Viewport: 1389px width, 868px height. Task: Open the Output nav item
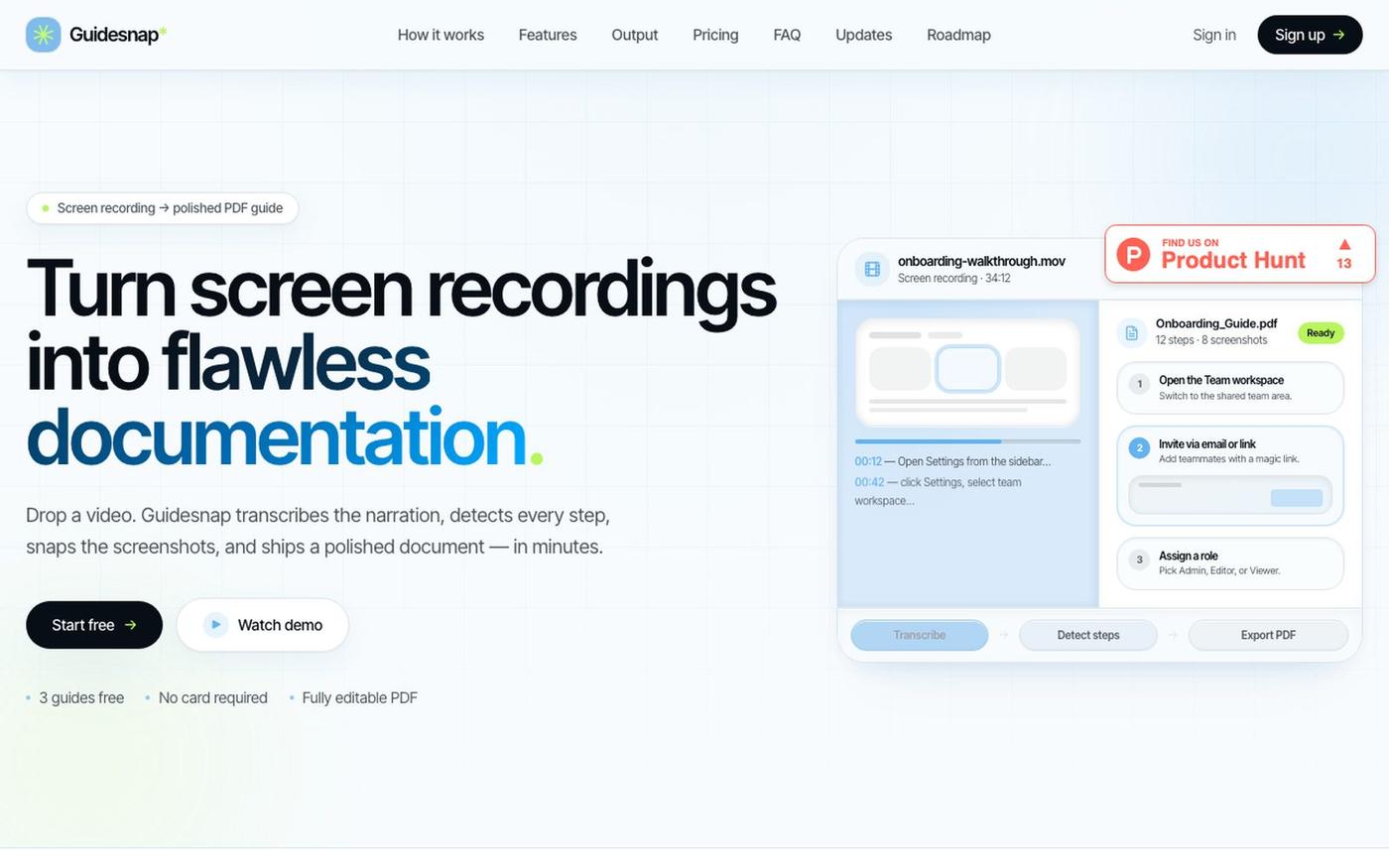pyautogui.click(x=635, y=35)
